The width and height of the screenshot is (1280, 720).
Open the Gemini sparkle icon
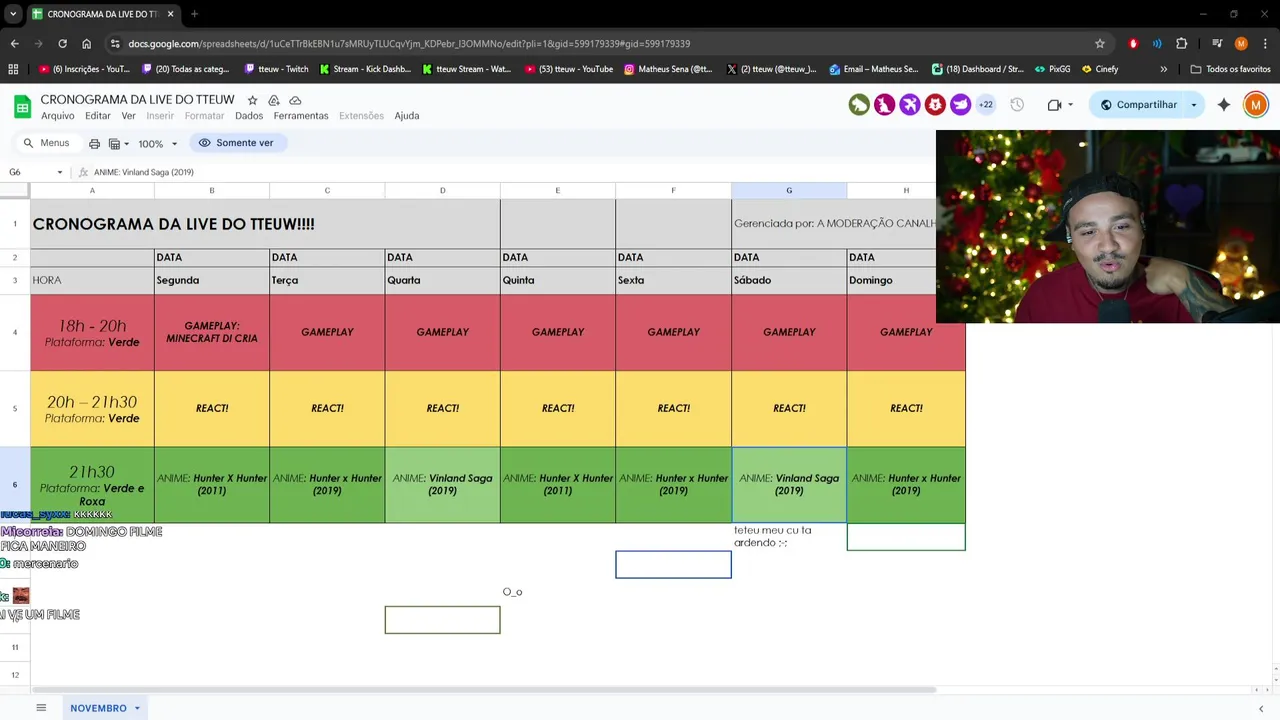1224,105
